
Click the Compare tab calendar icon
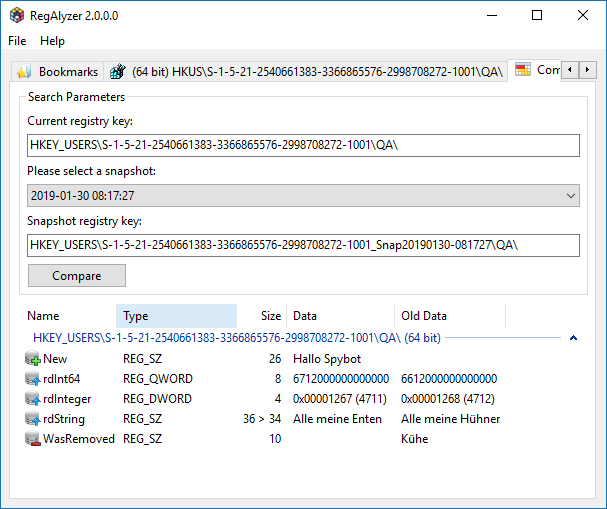(x=523, y=70)
